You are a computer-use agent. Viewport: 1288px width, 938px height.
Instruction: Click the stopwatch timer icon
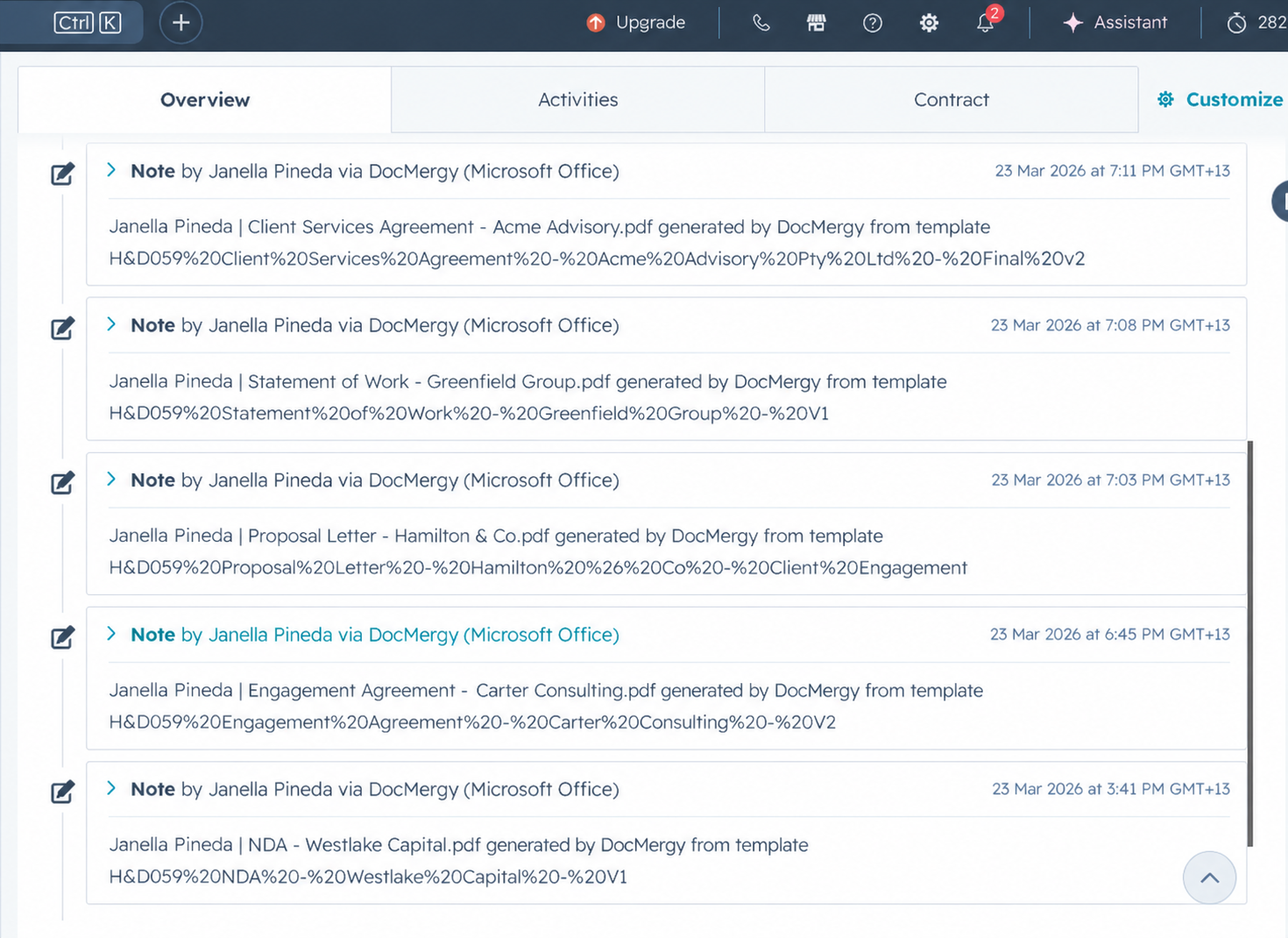(1236, 23)
